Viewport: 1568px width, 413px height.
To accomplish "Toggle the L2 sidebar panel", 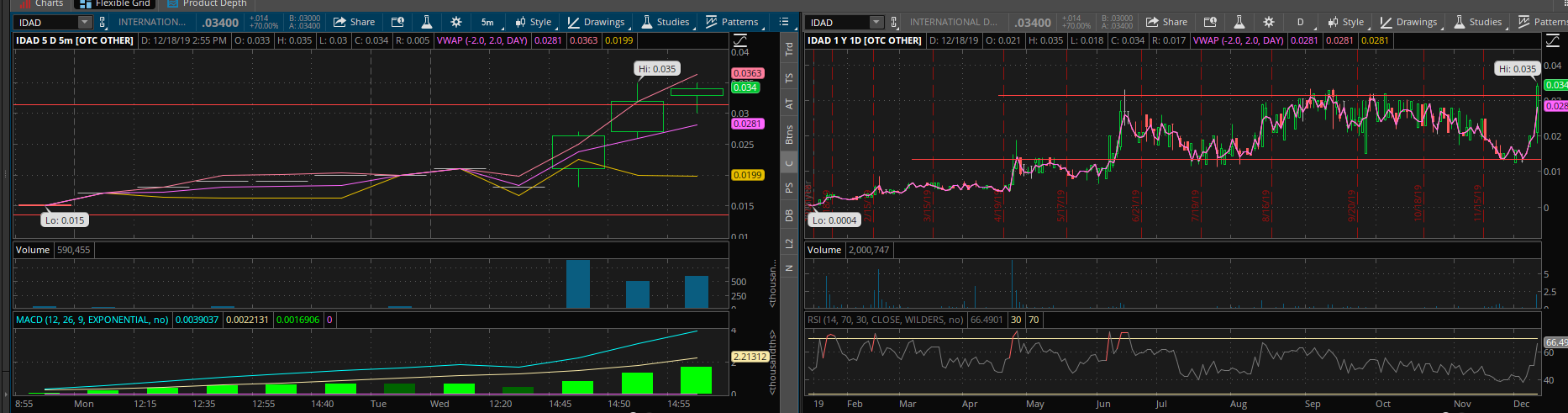I will [789, 244].
